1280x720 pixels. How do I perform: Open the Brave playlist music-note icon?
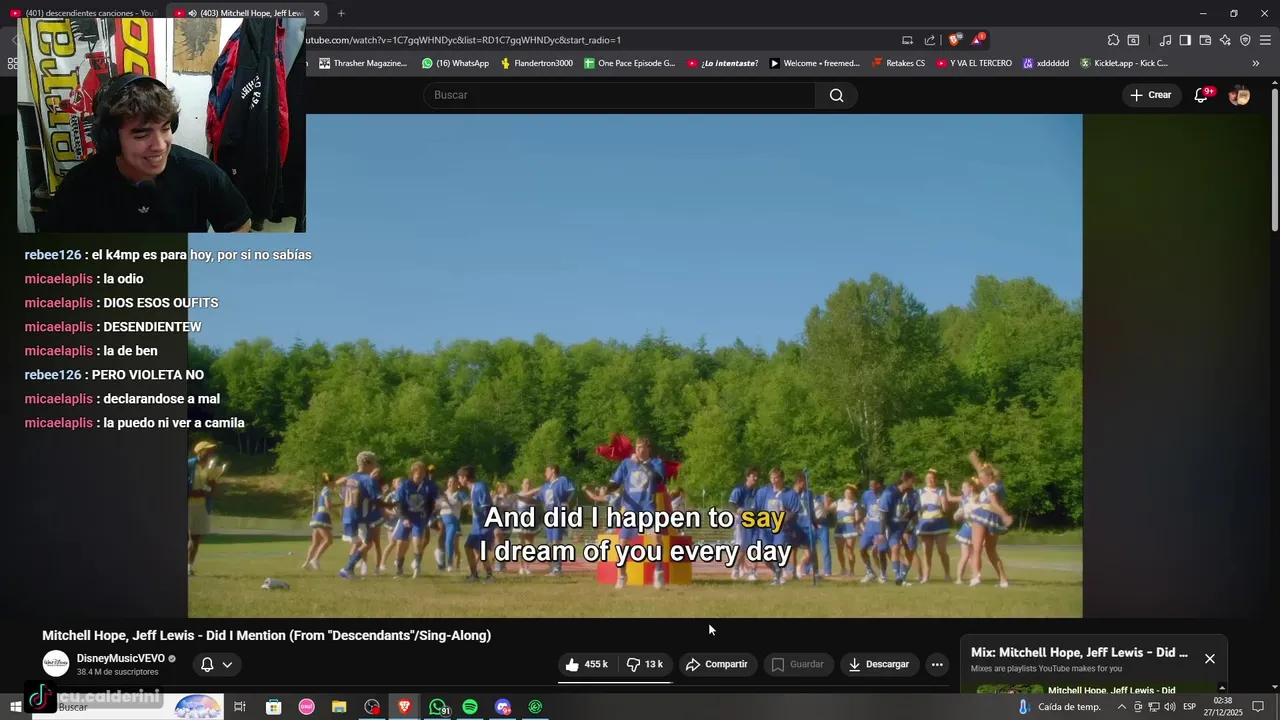tap(1165, 40)
